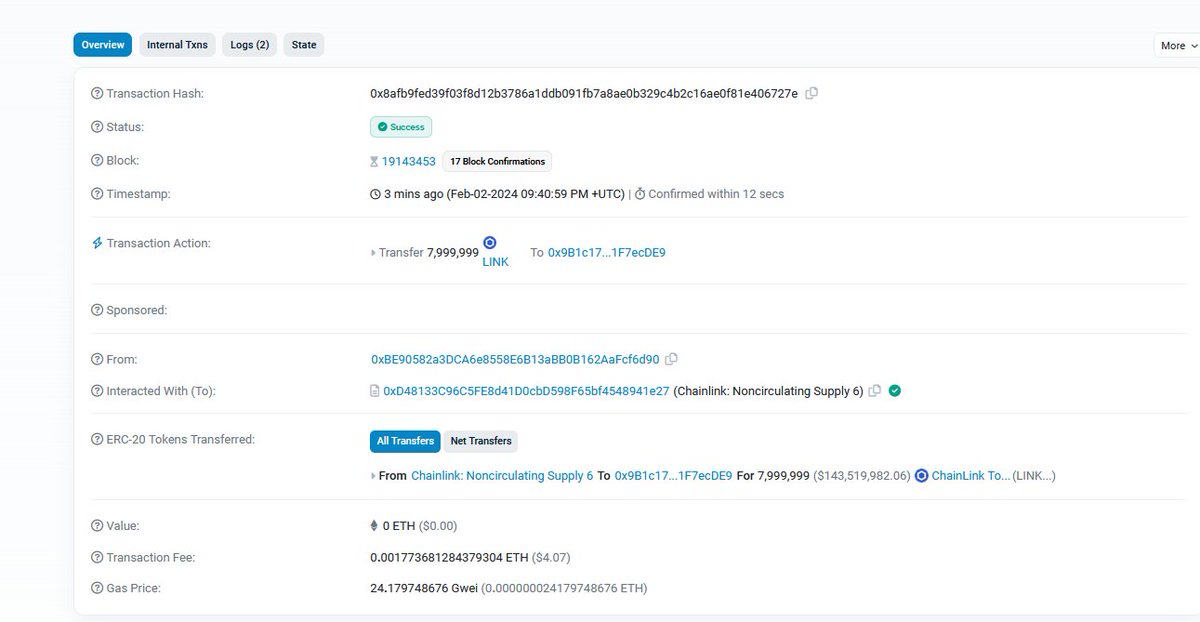Viewport: 1200px width, 622px height.
Task: Open the LINK token in Transaction Action
Action: tap(496, 262)
